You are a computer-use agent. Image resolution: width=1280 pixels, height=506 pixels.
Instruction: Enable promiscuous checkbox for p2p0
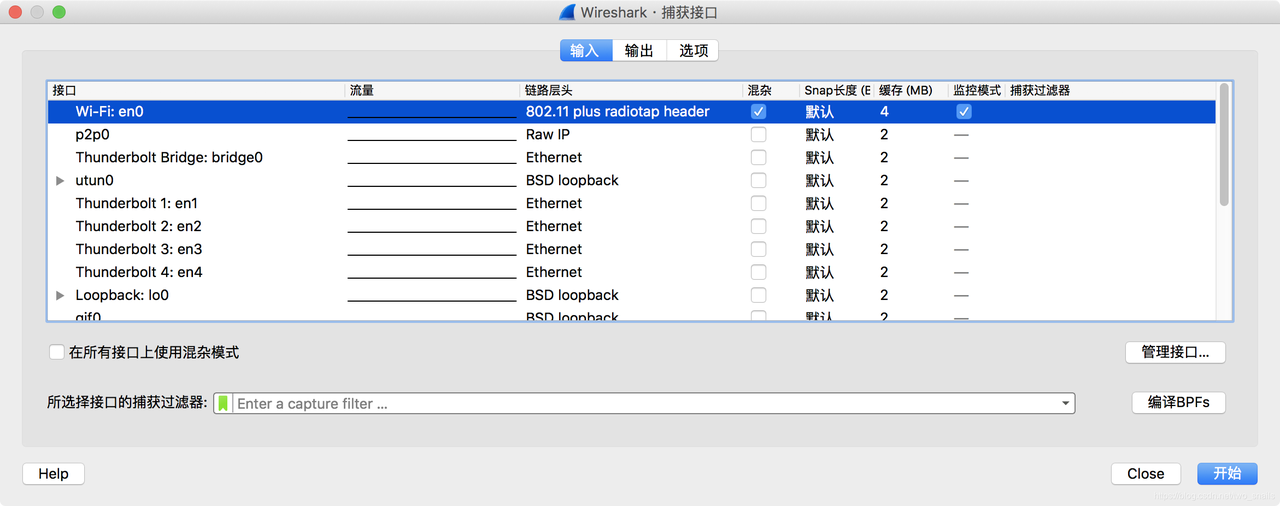point(758,135)
